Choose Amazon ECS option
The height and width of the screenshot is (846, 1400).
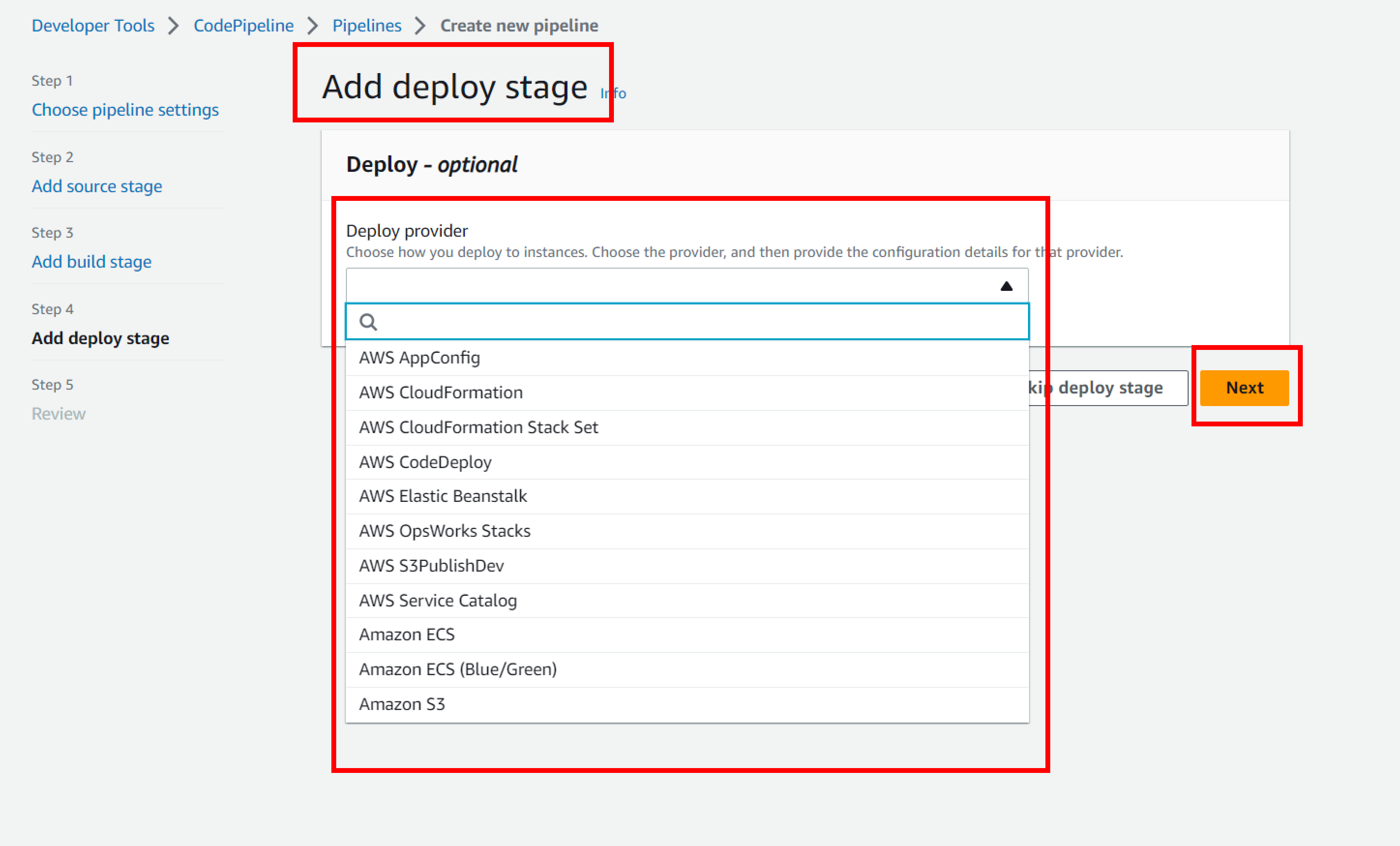(x=687, y=634)
